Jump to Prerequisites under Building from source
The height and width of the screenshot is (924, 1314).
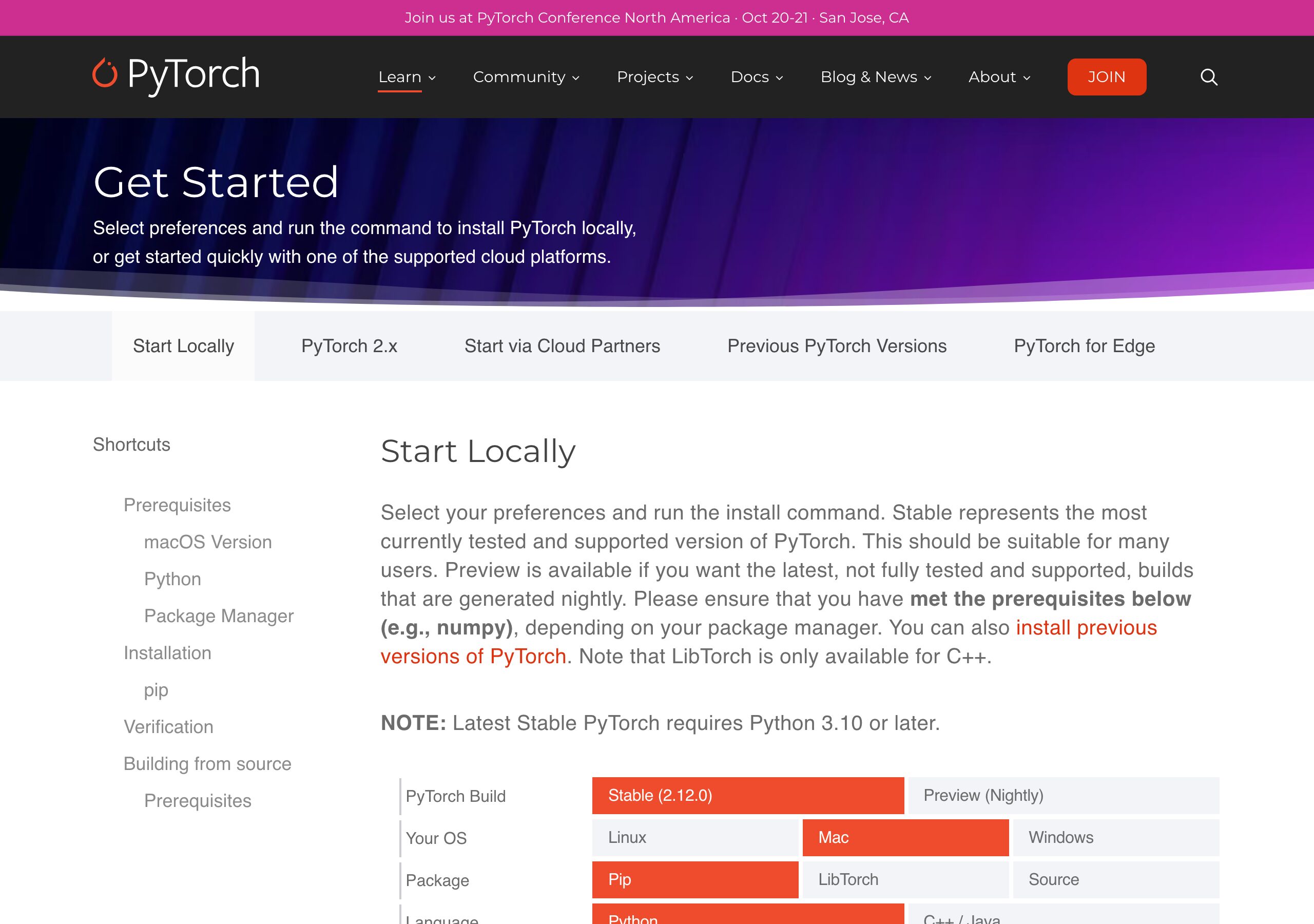pyautogui.click(x=198, y=800)
